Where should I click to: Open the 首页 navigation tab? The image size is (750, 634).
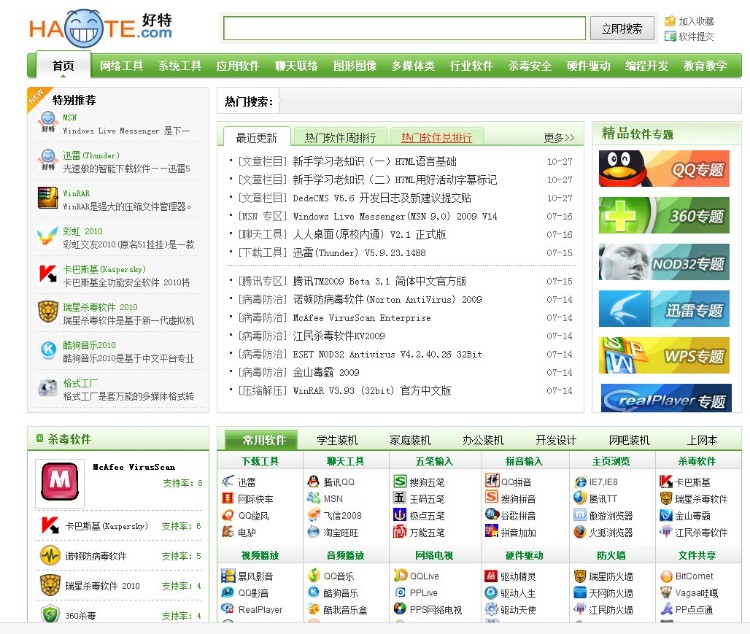[x=63, y=66]
